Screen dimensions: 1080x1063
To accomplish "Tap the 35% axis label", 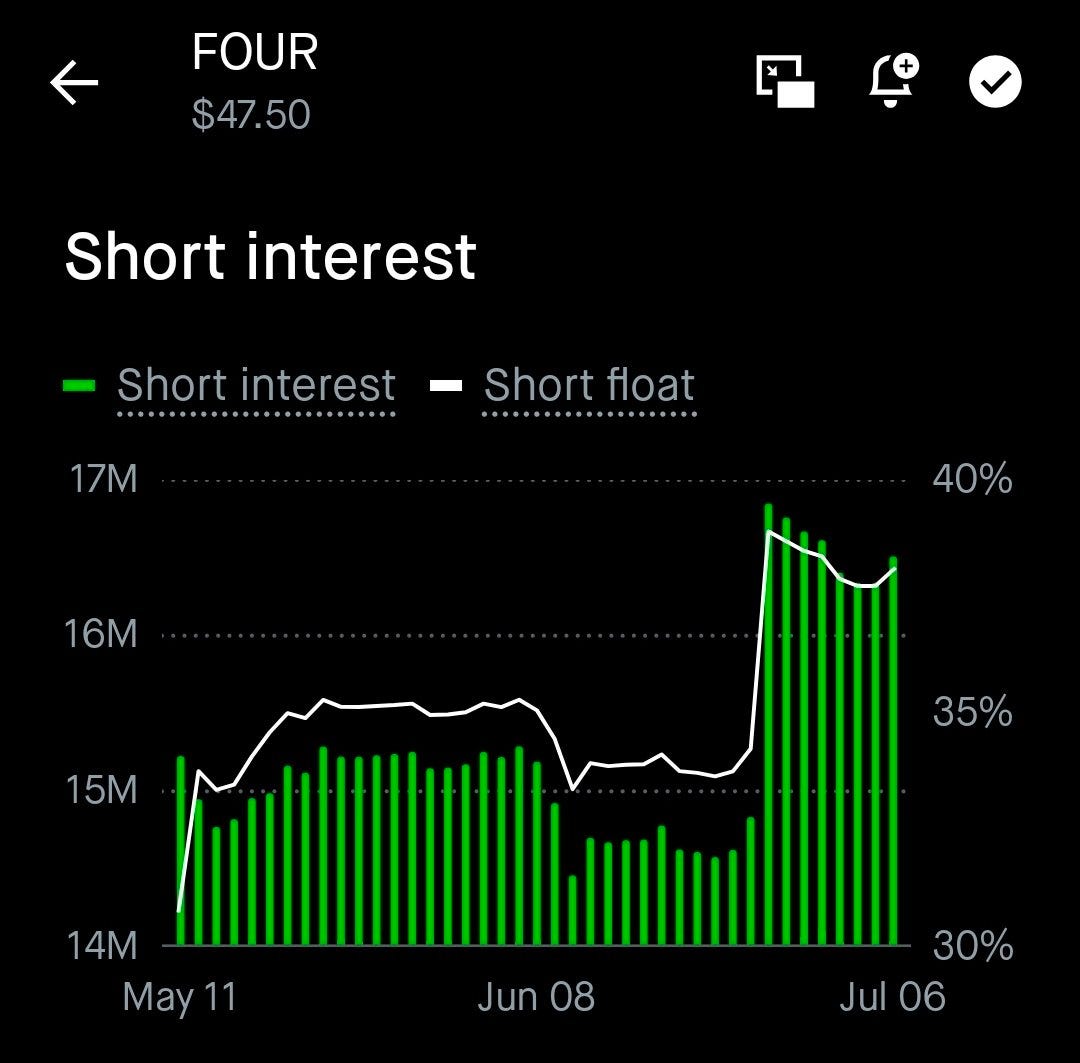I will click(x=973, y=712).
